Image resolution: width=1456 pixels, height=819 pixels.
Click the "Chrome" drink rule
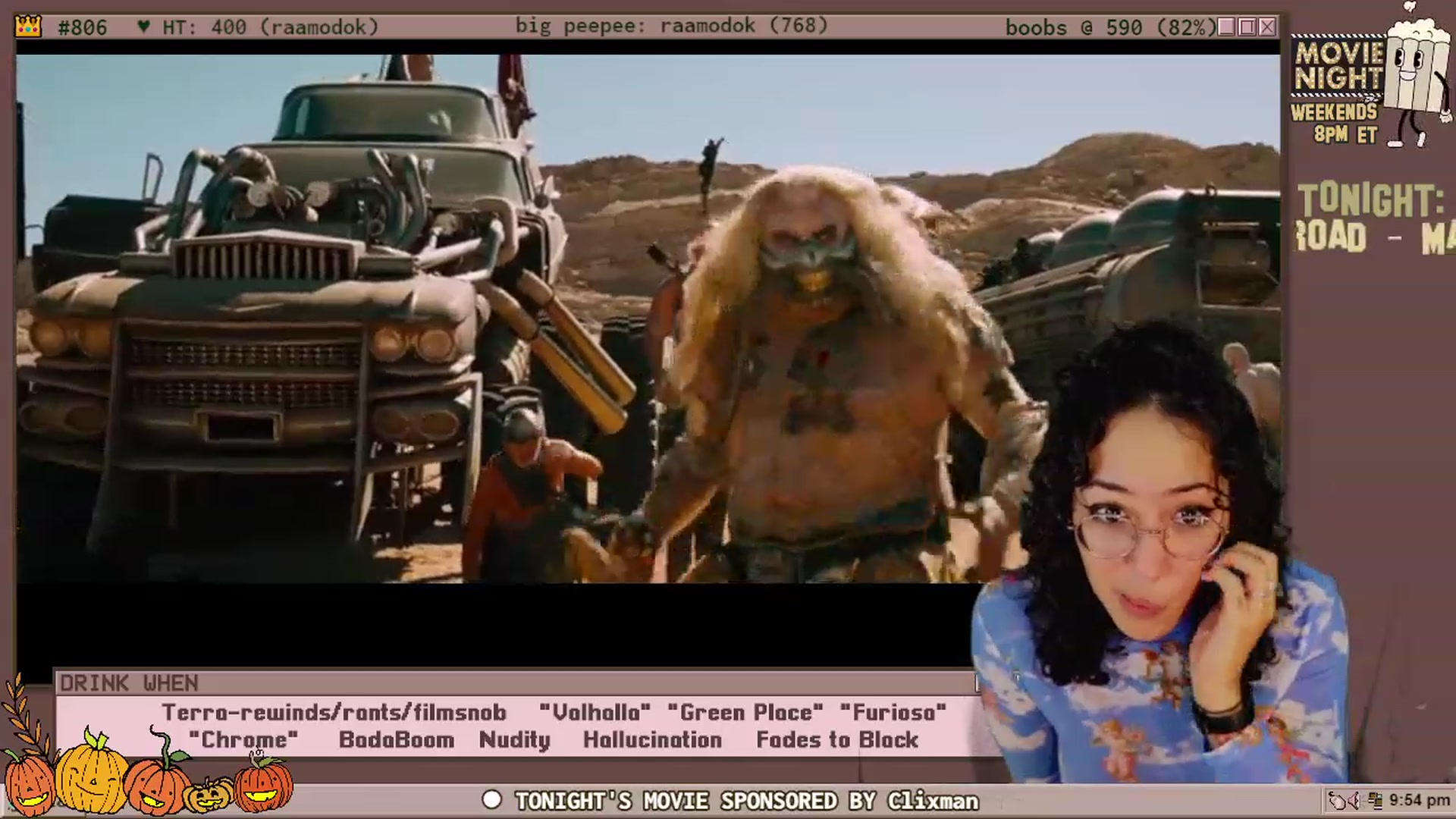coord(243,740)
